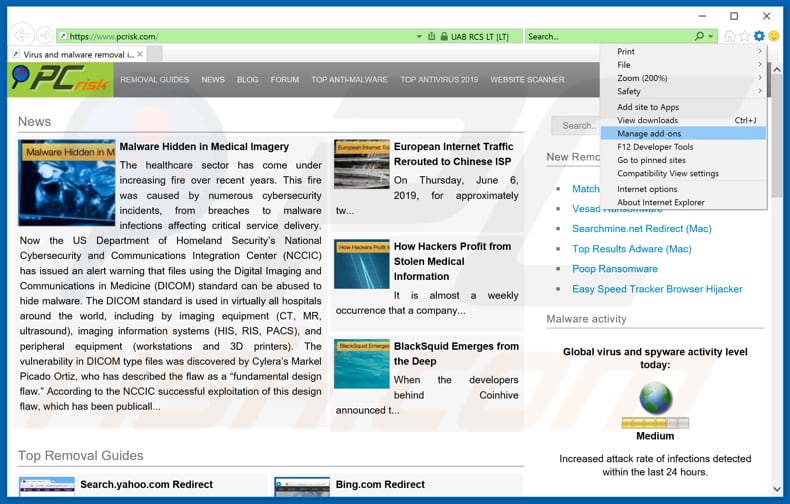The image size is (790, 504).
Task: Open Easy Speed Tracker Browser Hijacker link
Action: [657, 289]
